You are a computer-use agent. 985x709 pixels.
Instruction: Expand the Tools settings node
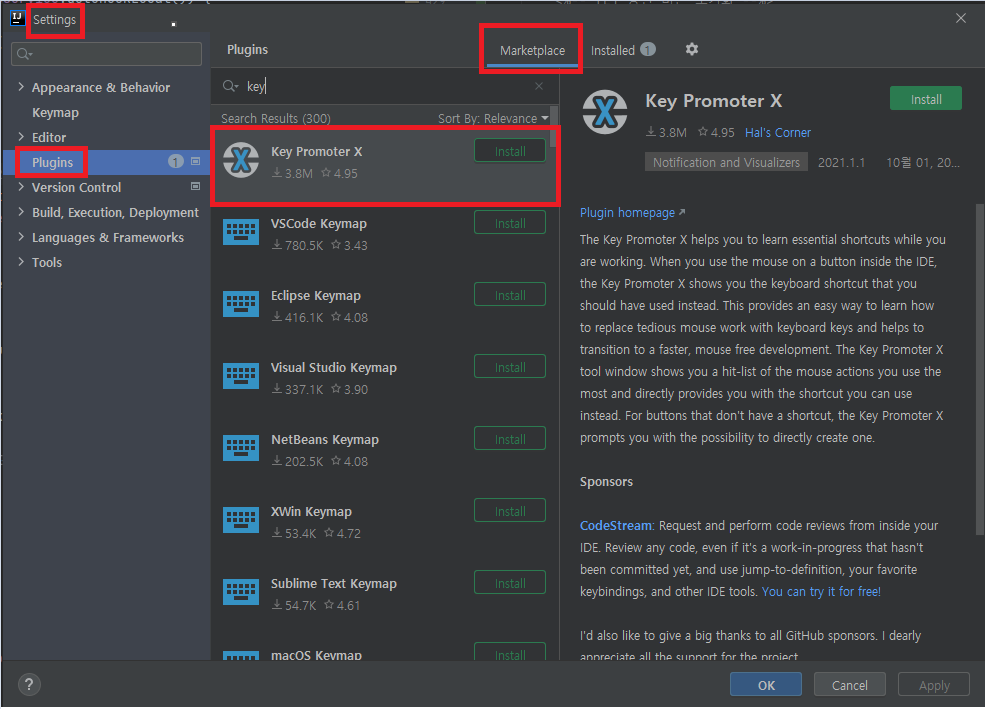click(x=21, y=262)
